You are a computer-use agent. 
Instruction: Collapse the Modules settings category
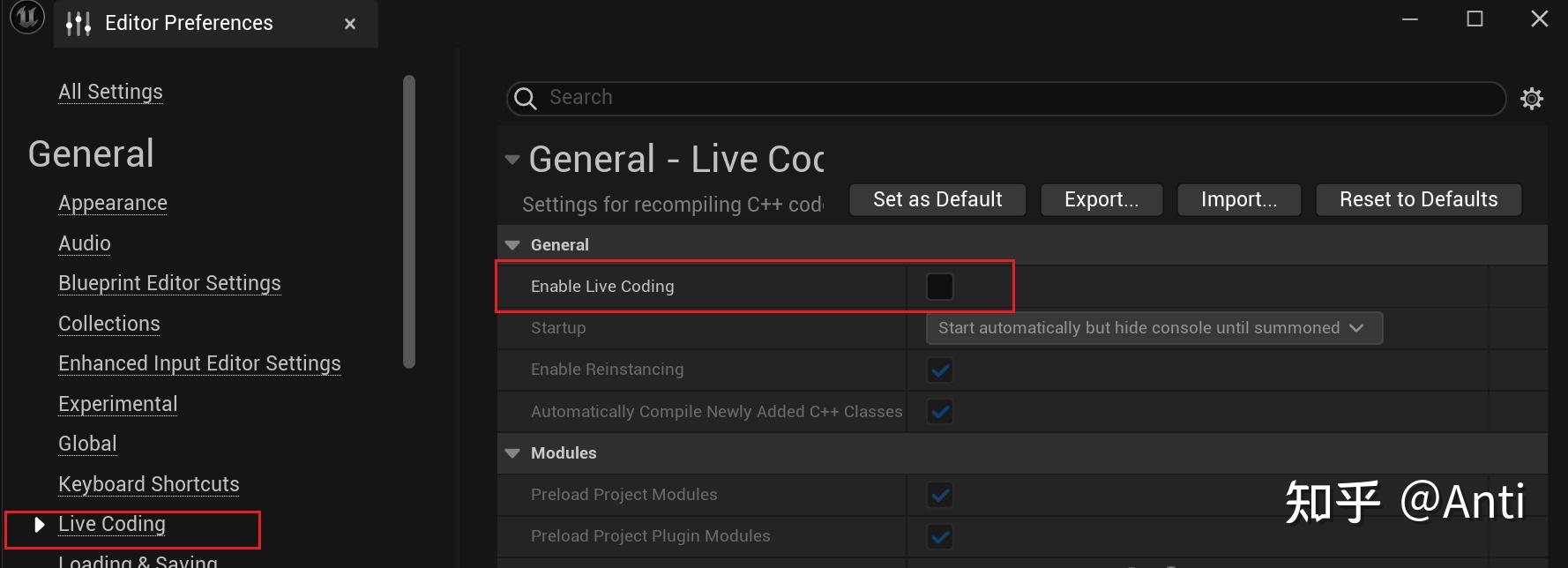coord(512,453)
